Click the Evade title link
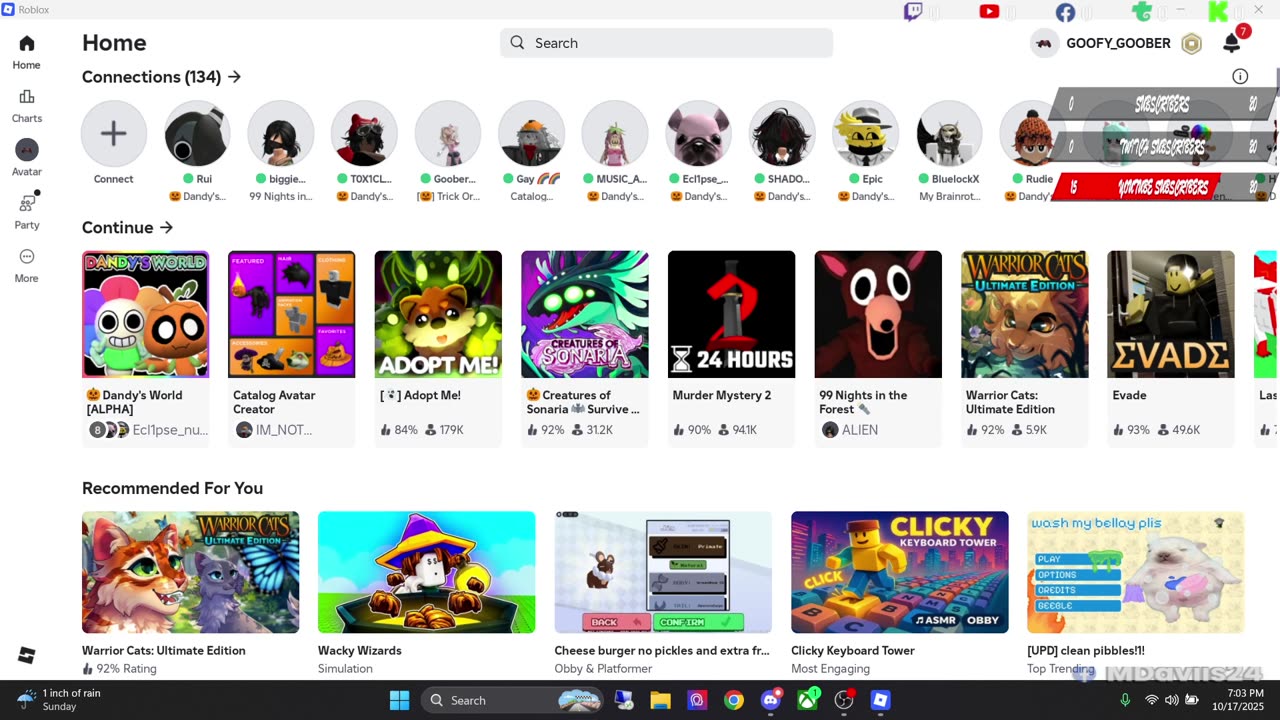The image size is (1280, 720). pyautogui.click(x=1129, y=395)
